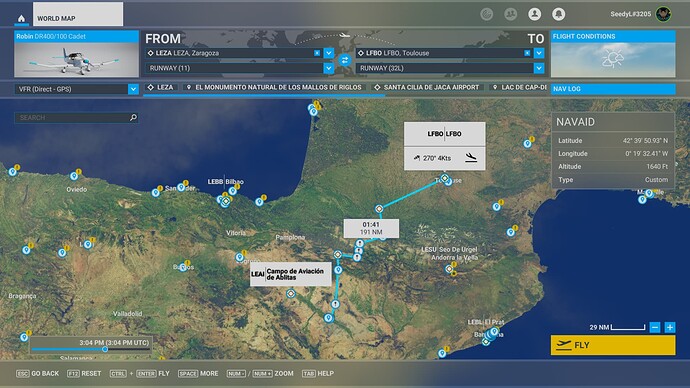Open the friends group icon

coord(510,14)
